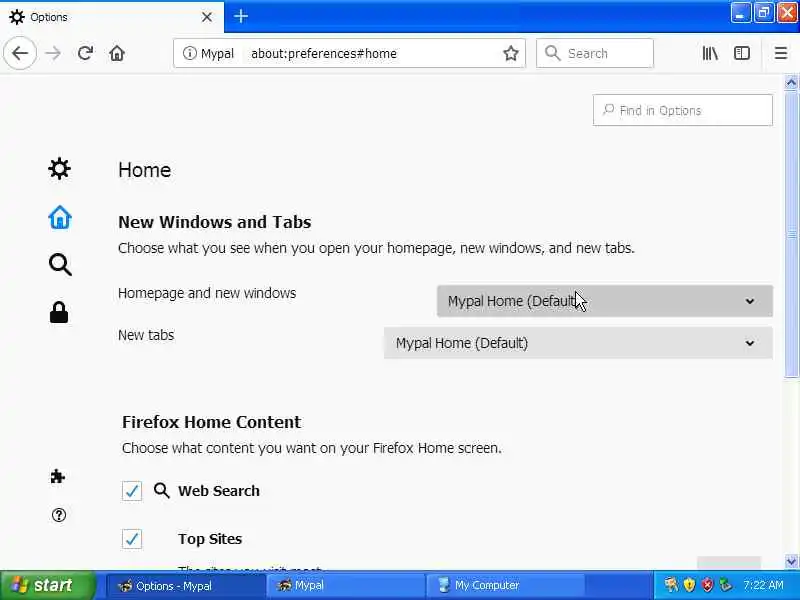The width and height of the screenshot is (800, 600).
Task: Open a new tab with plus button
Action: pyautogui.click(x=241, y=16)
